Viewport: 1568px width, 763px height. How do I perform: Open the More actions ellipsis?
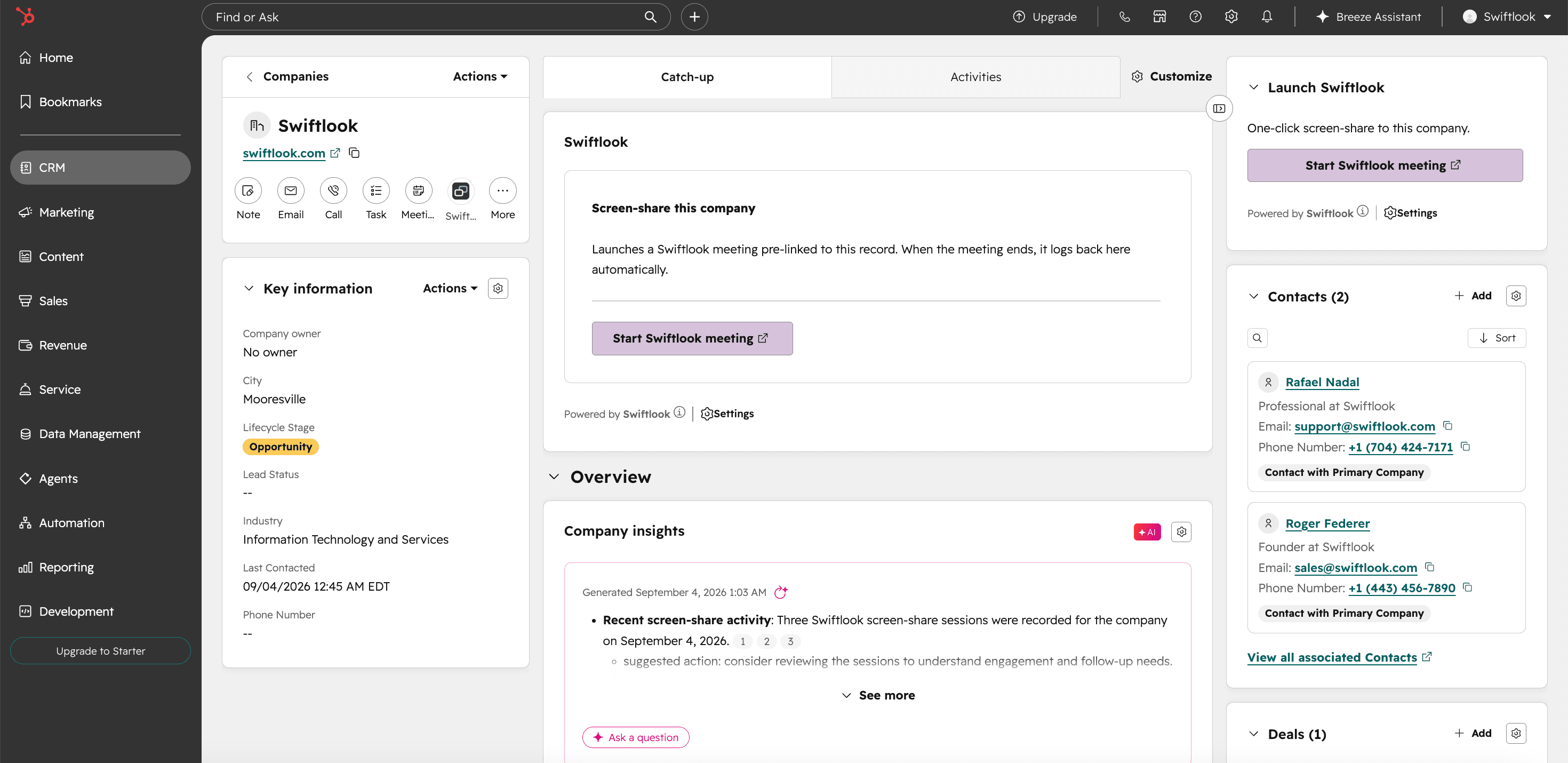coord(503,191)
